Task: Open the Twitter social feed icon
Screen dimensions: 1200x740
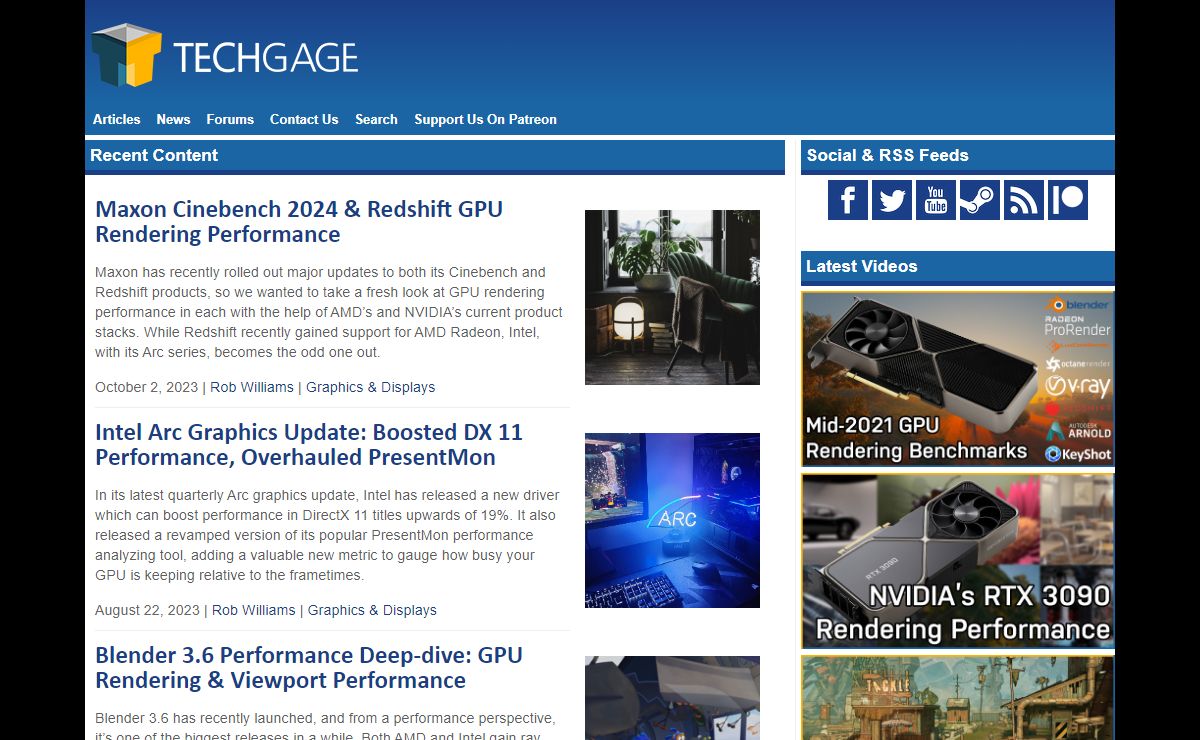Action: 892,200
